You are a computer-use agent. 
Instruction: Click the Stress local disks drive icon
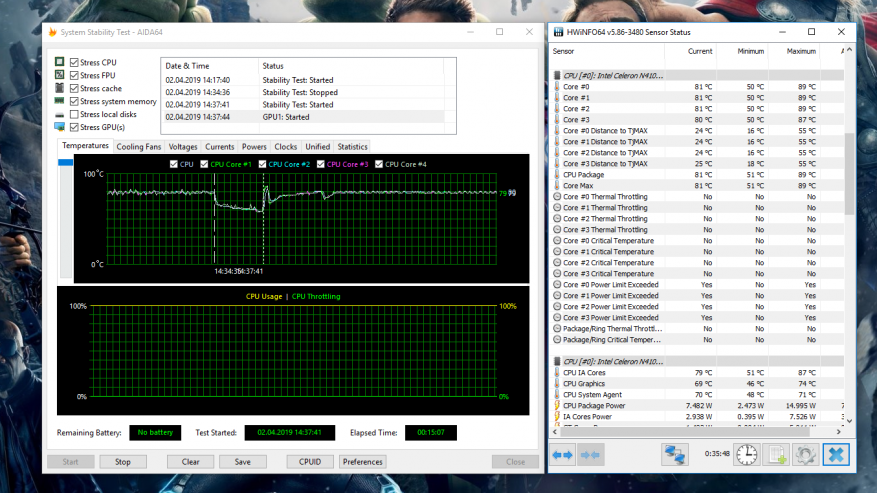pyautogui.click(x=59, y=114)
